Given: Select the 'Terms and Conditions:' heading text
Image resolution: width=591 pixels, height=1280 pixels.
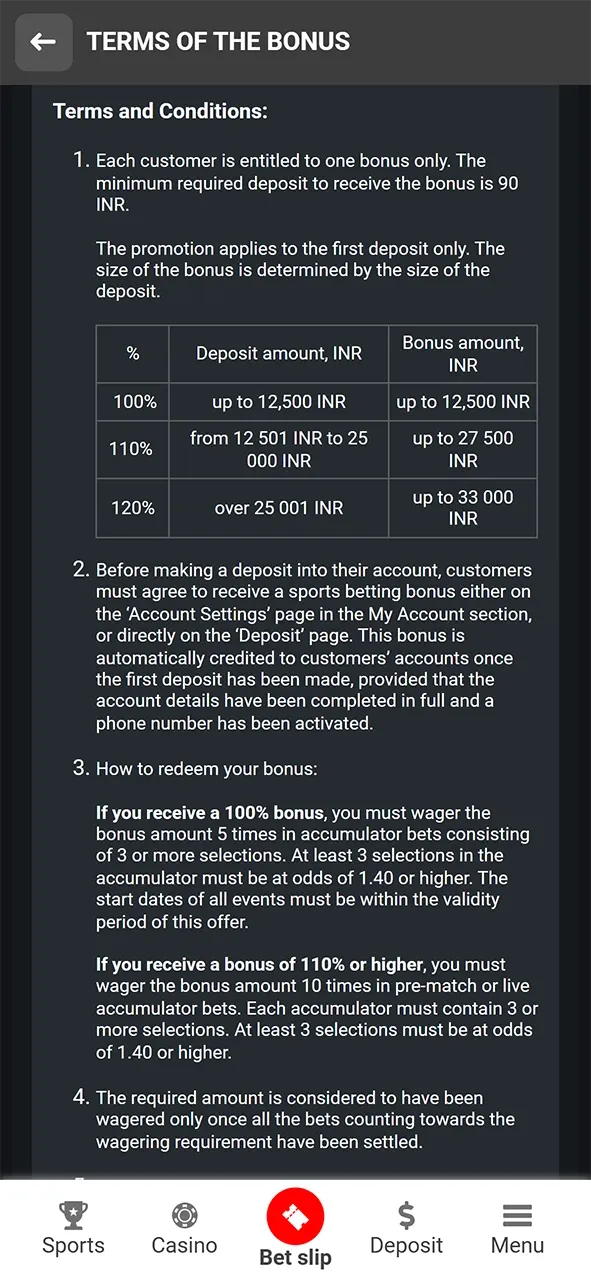Looking at the screenshot, I should pyautogui.click(x=160, y=111).
